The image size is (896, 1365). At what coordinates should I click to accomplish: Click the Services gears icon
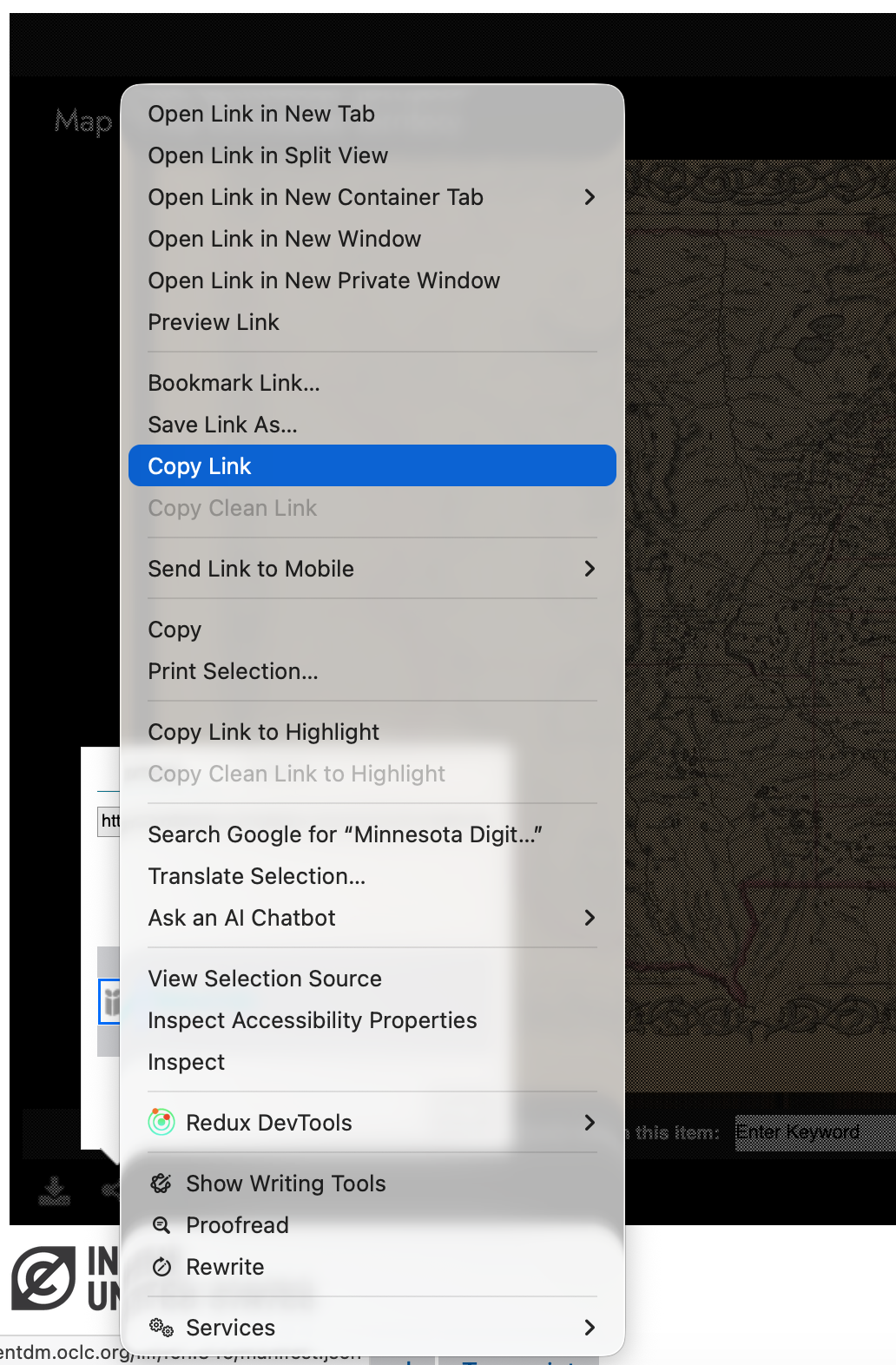point(161,1327)
